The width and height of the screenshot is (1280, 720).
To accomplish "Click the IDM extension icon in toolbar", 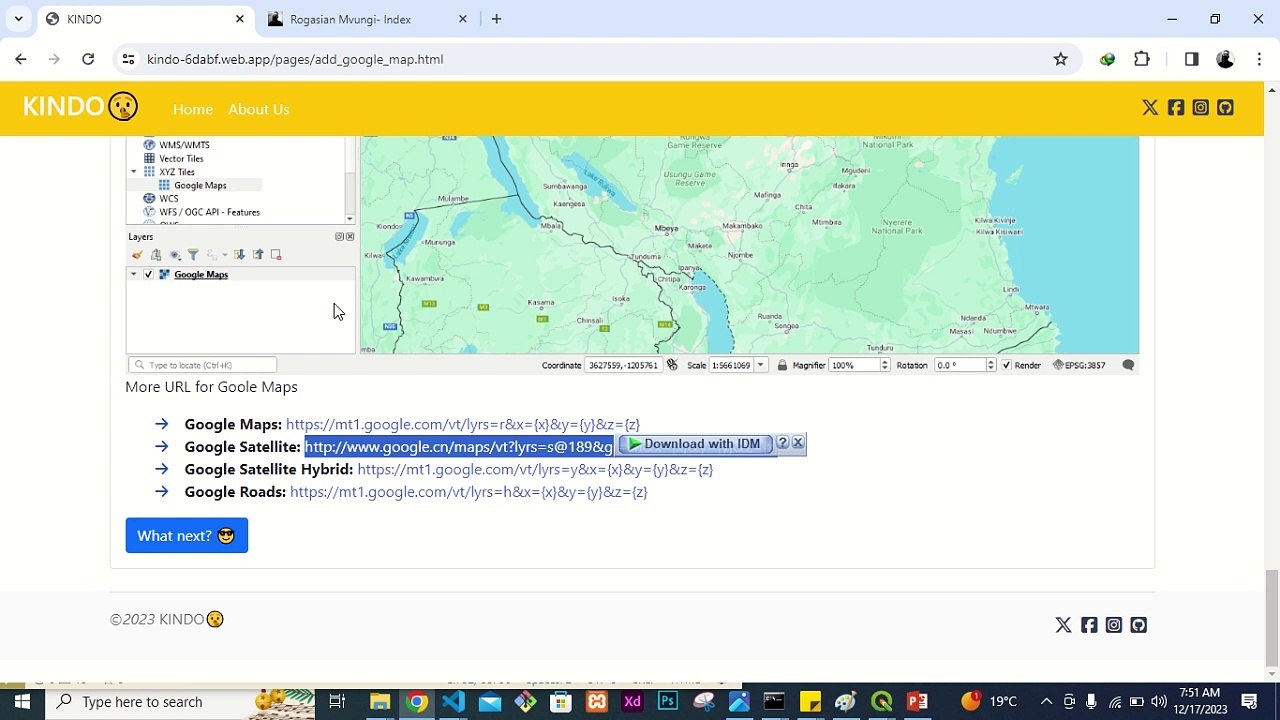I will point(1107,59).
